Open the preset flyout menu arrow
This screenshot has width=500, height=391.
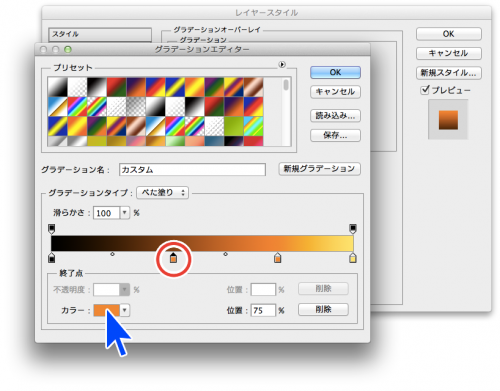pos(282,64)
